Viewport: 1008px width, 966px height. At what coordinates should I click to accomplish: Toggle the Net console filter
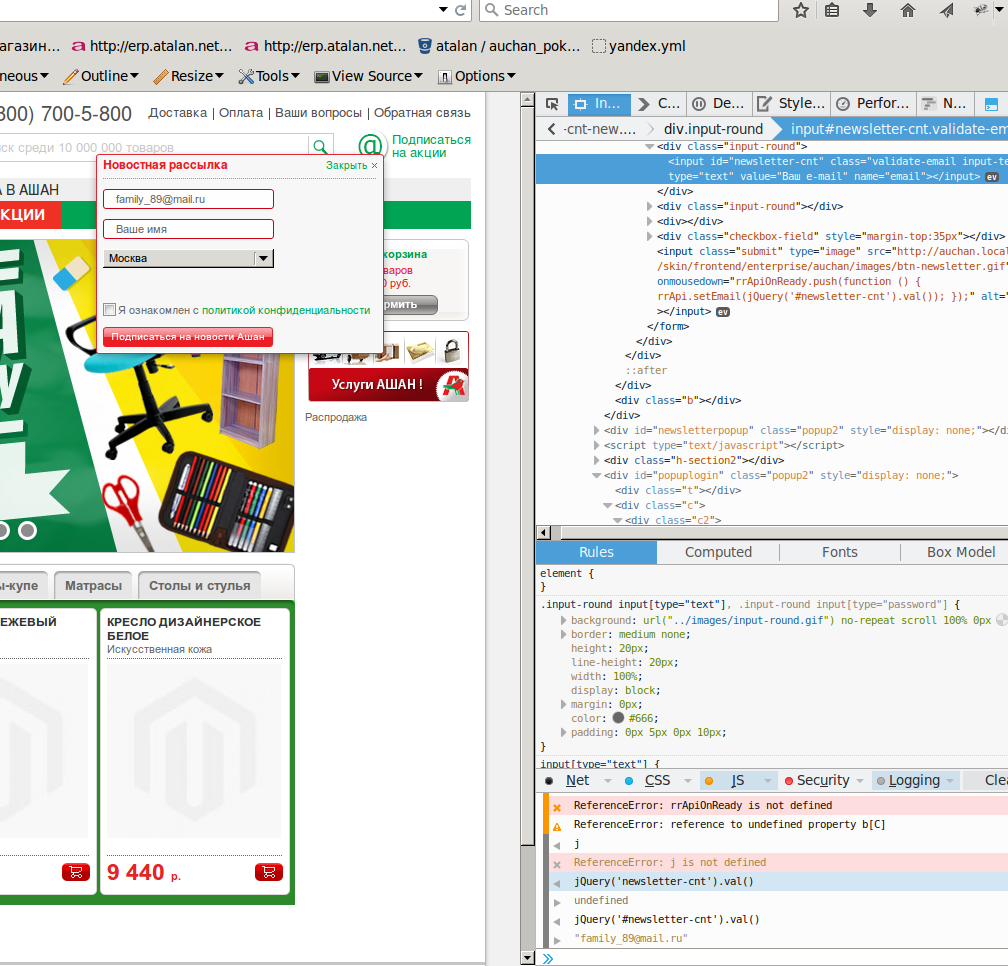[x=577, y=780]
